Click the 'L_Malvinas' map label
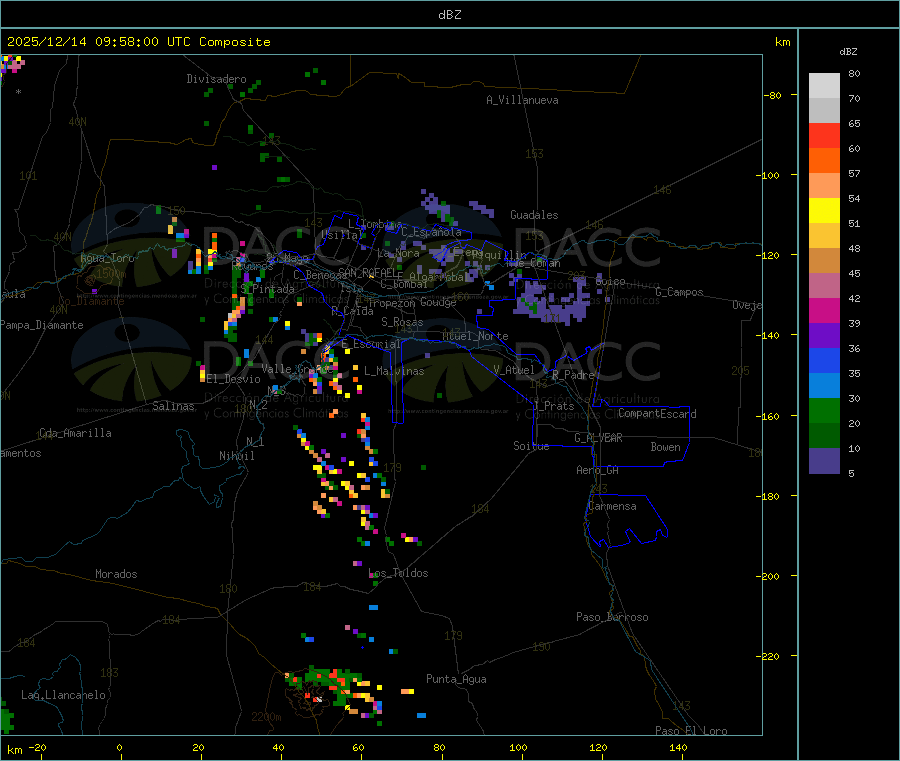The image size is (900, 761). pos(394,371)
